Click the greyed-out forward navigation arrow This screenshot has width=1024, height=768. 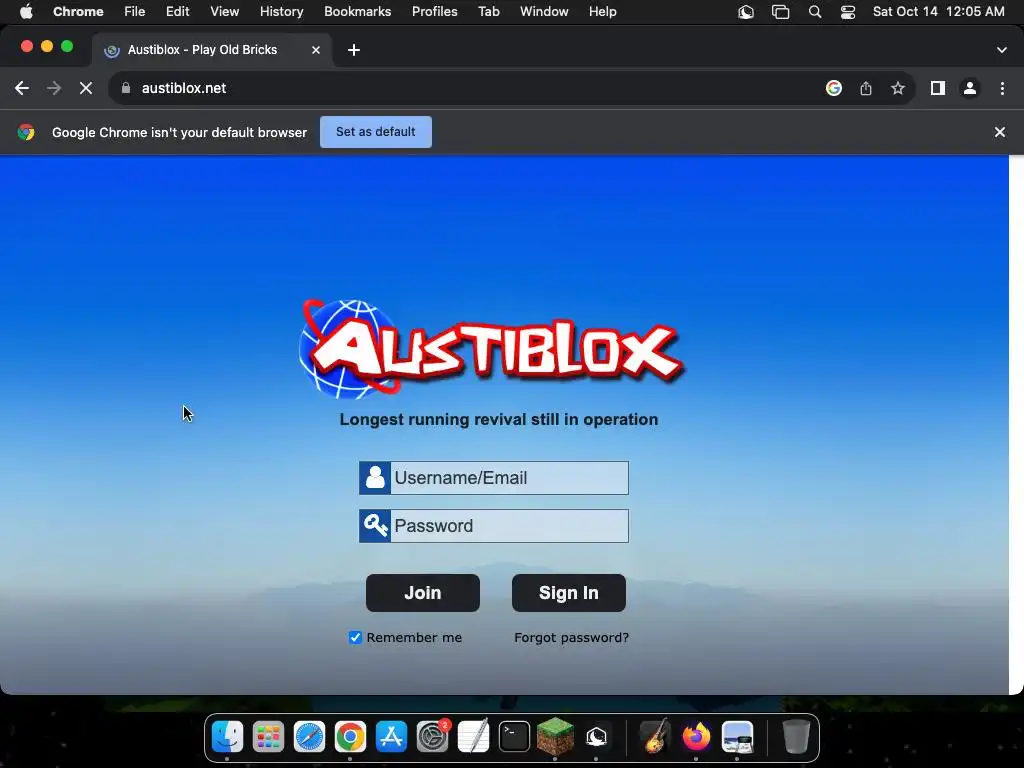[x=54, y=88]
